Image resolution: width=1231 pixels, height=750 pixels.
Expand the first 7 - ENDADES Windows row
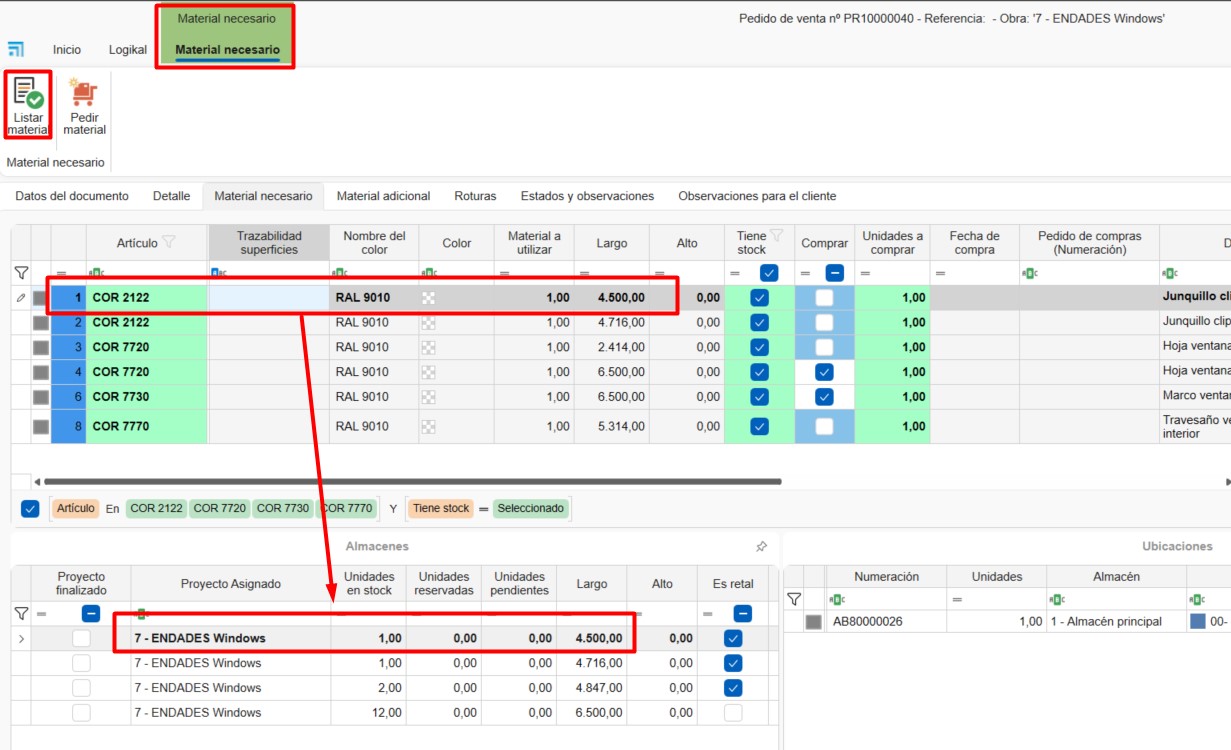point(21,639)
